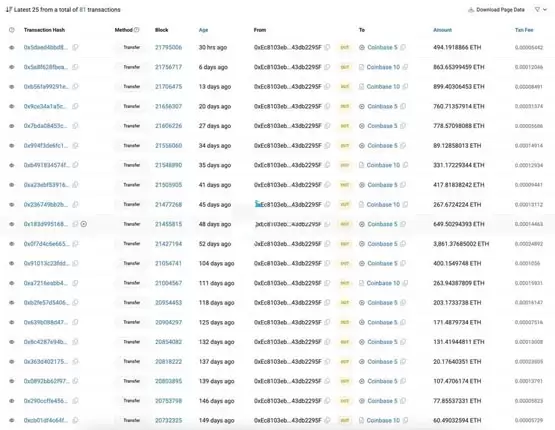
Task: Copy Coinbase 10 address in the 6 days ago row
Action: coord(405,67)
